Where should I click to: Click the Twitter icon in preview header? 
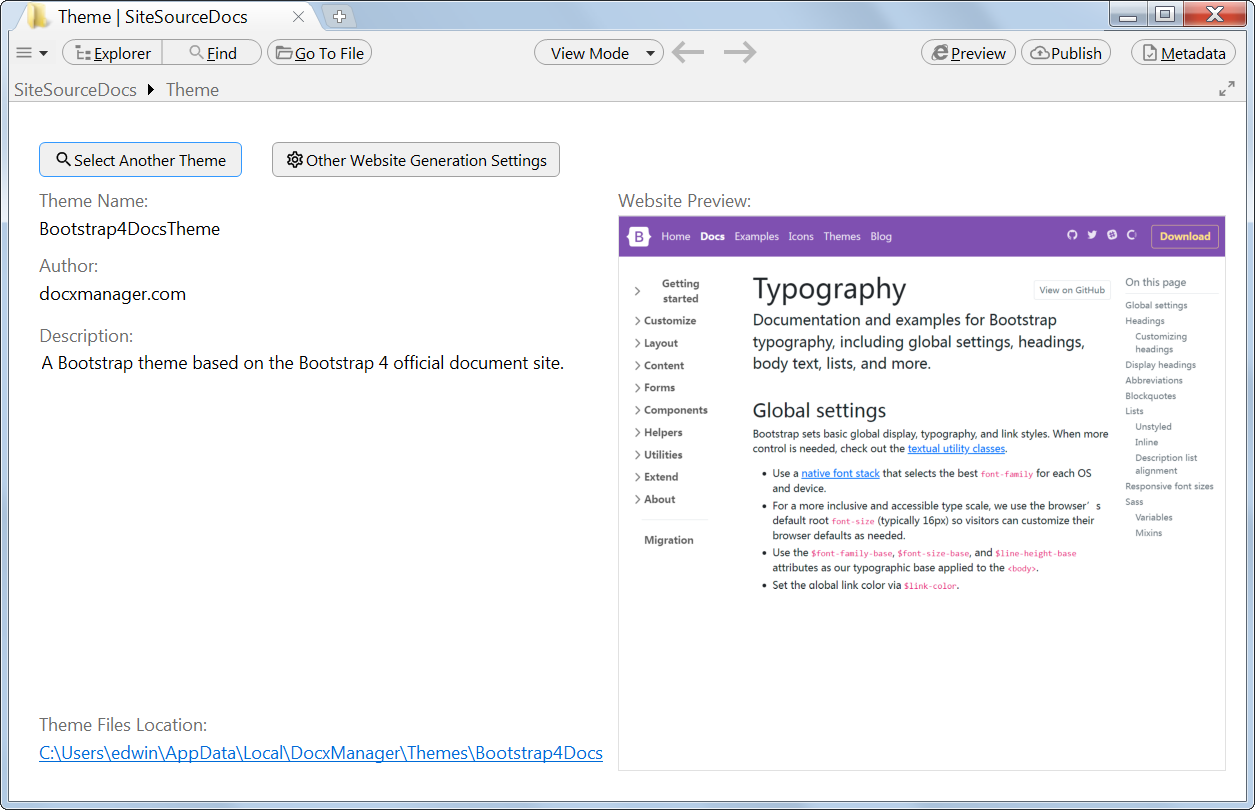click(1092, 235)
